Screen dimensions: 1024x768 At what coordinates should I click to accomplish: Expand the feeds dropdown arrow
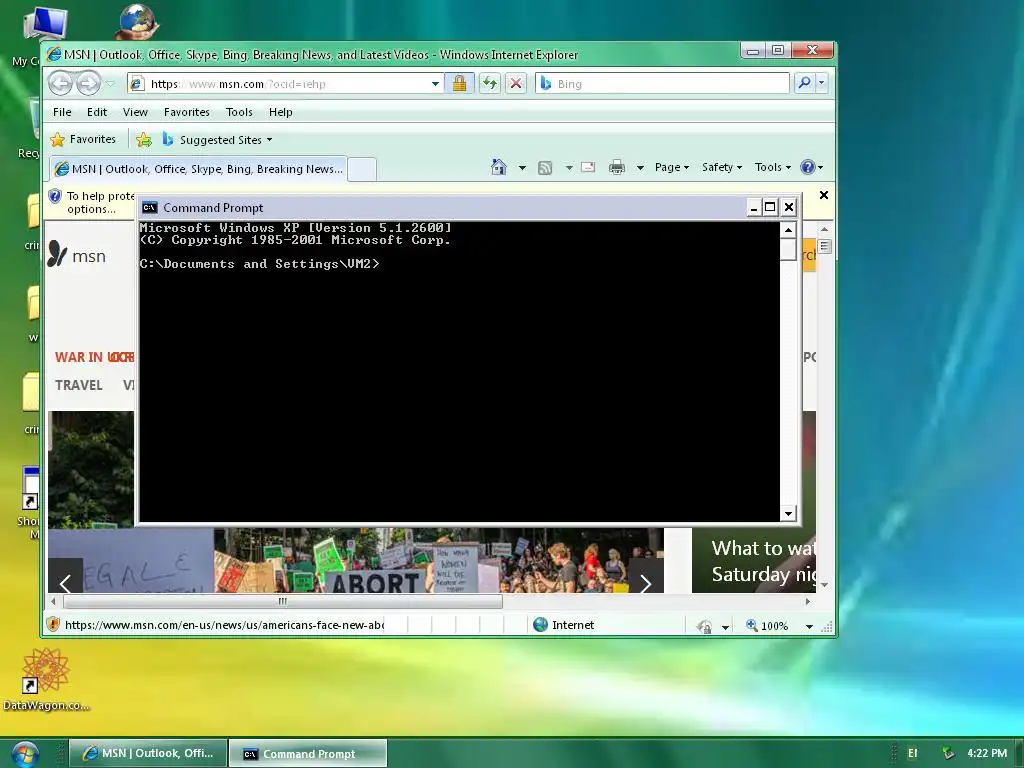[x=569, y=168]
